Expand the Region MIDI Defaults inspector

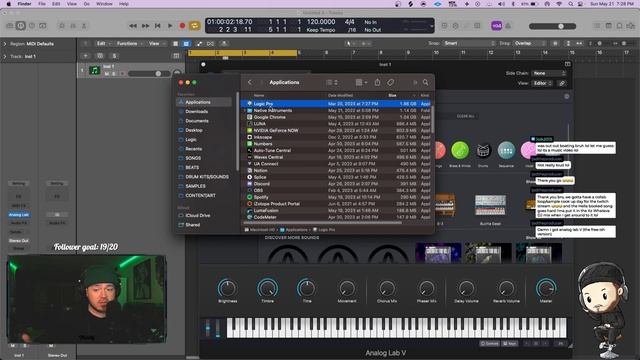coord(5,44)
